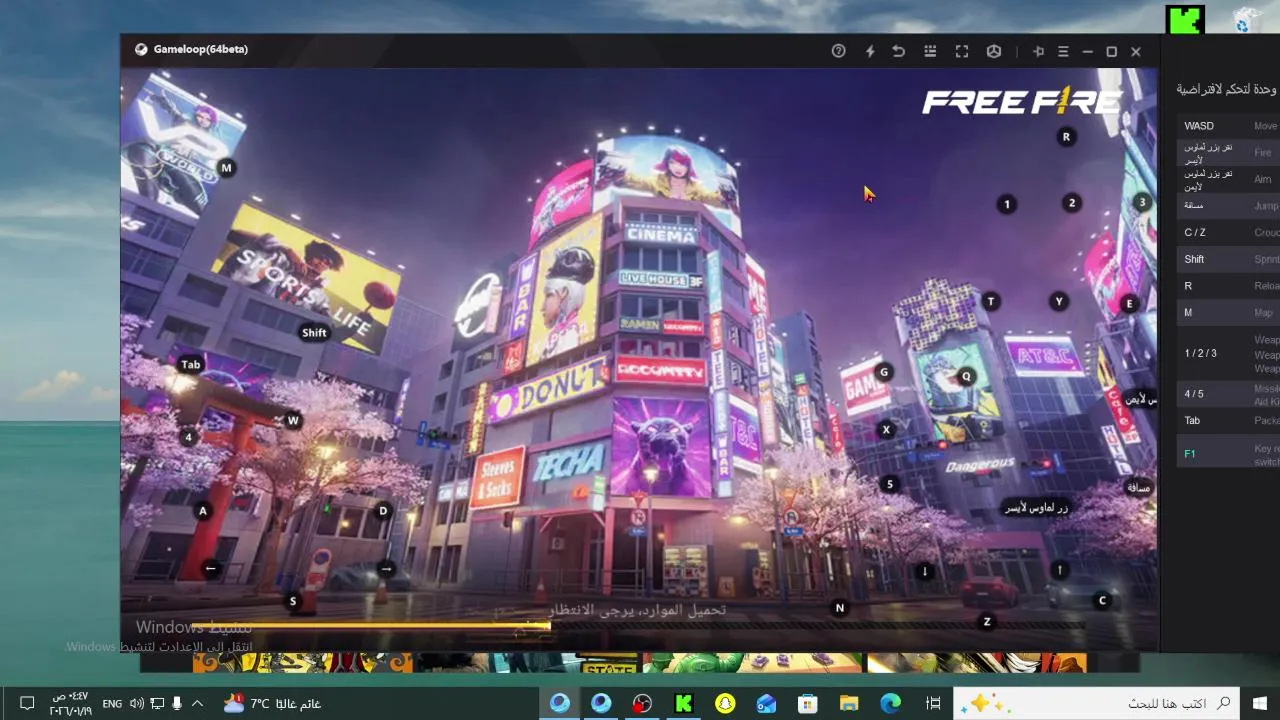Open File Explorer from the taskbar
1280x720 pixels.
[849, 704]
